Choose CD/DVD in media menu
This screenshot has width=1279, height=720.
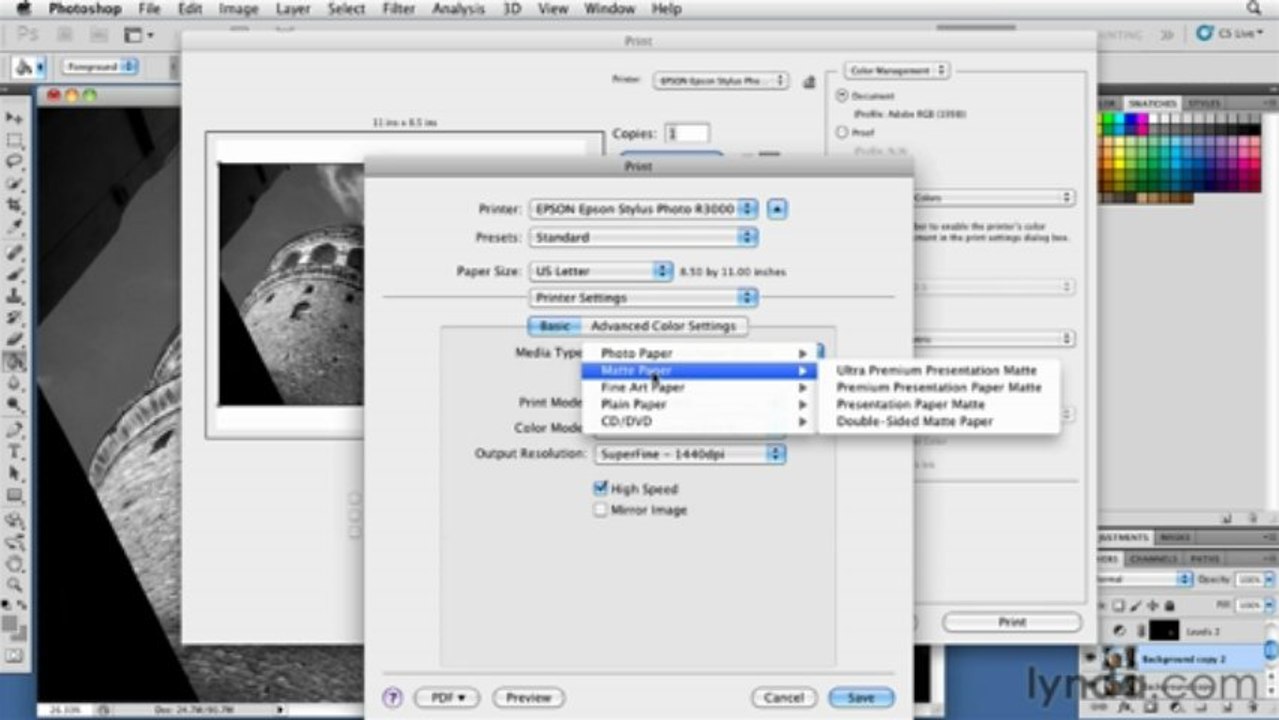click(699, 421)
